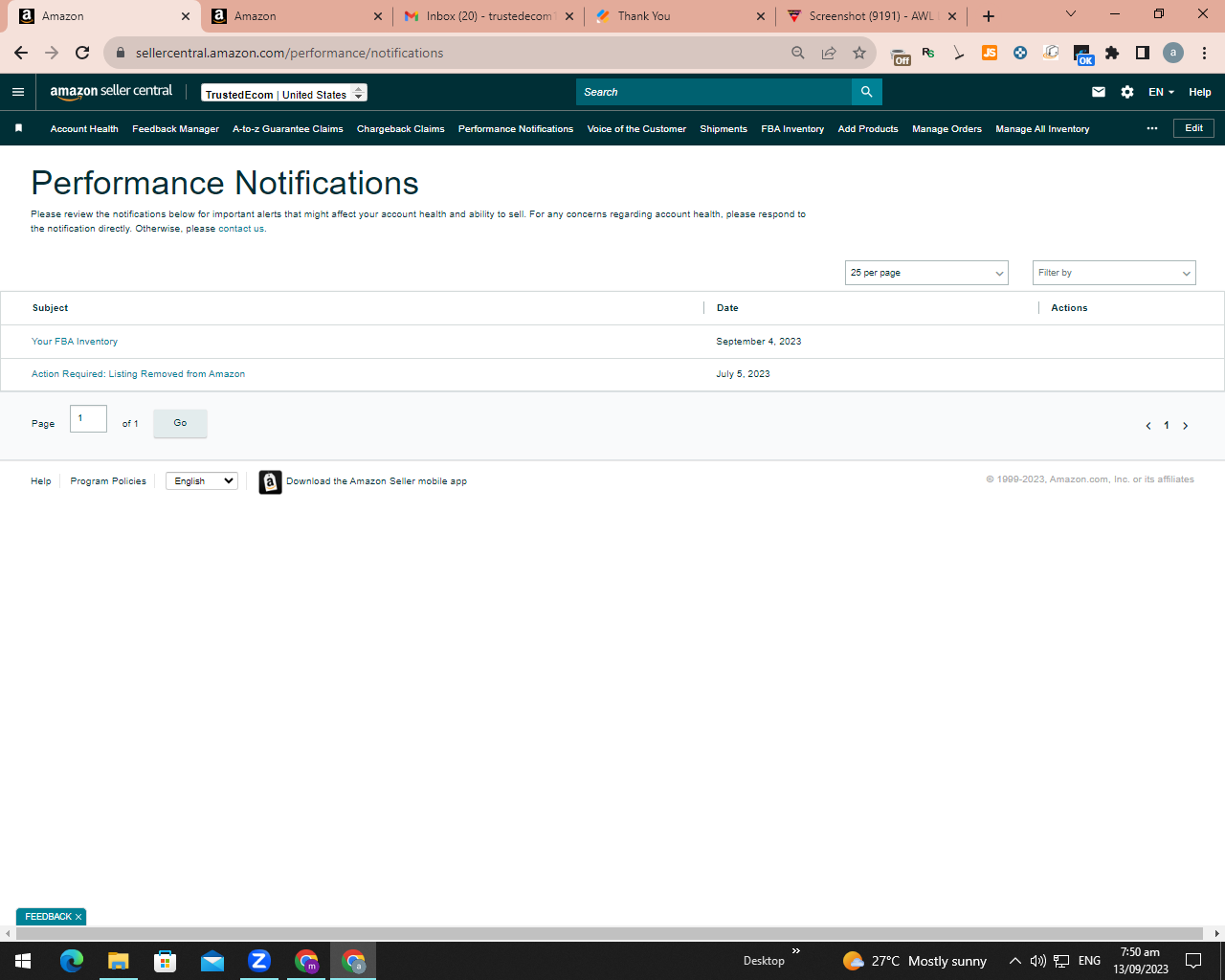Open File Explorer from the taskbar
This screenshot has width=1225, height=980.
pos(118,961)
